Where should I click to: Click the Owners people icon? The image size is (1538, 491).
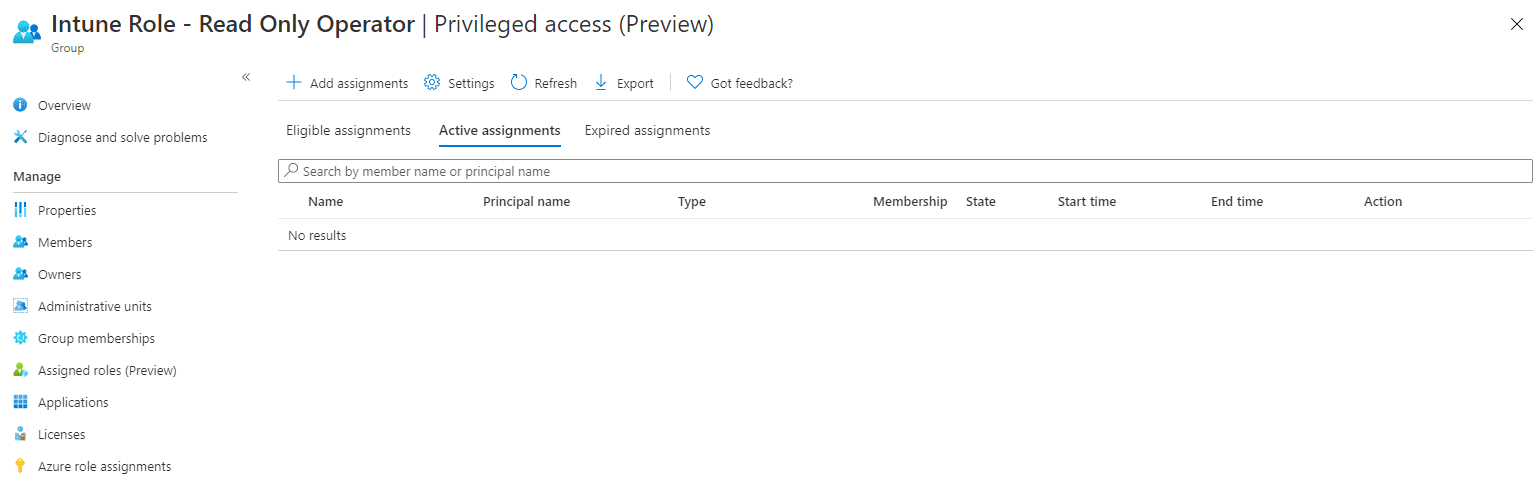coord(20,274)
